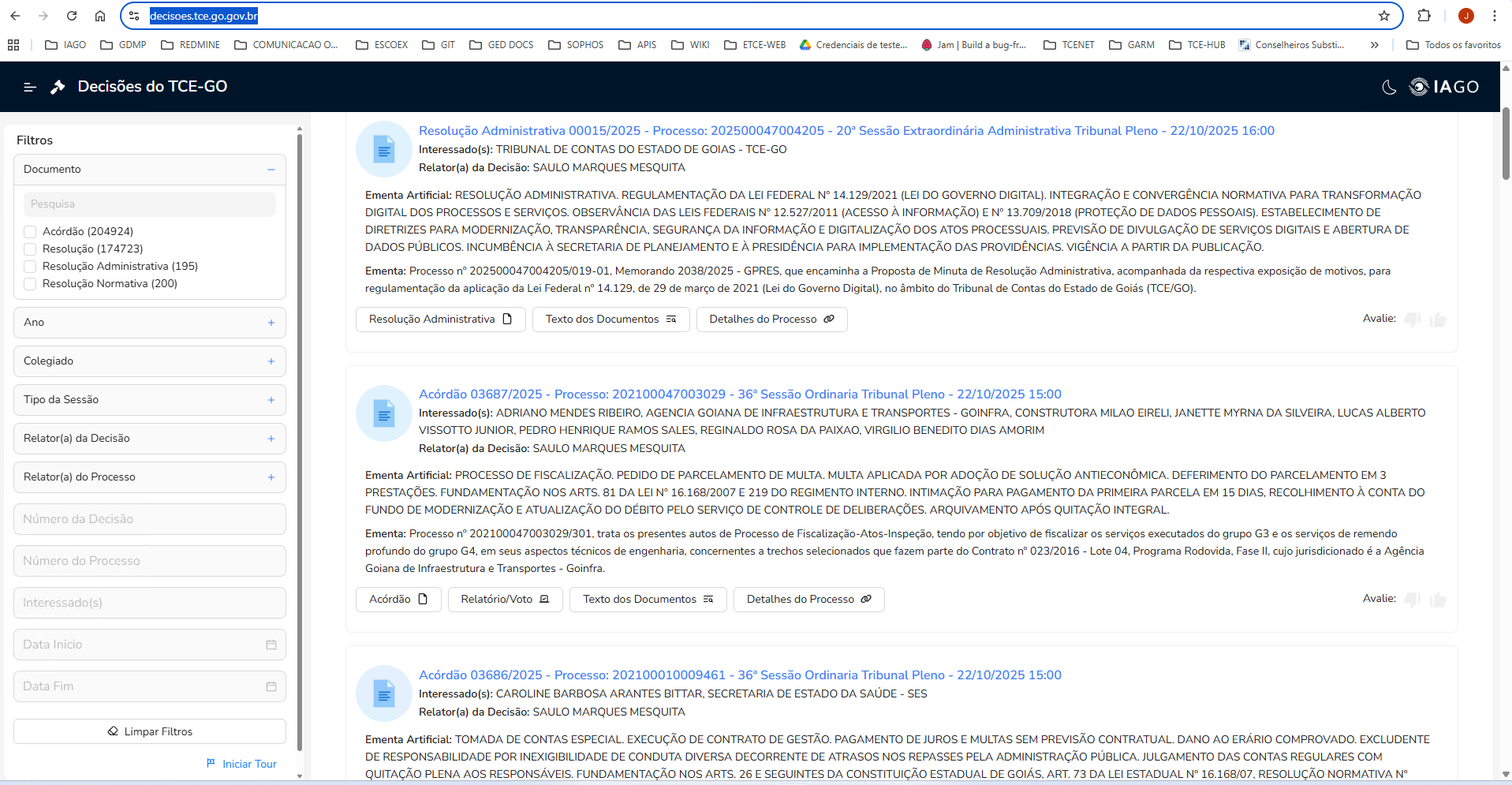Toggle dark mode moon icon

tap(1389, 87)
